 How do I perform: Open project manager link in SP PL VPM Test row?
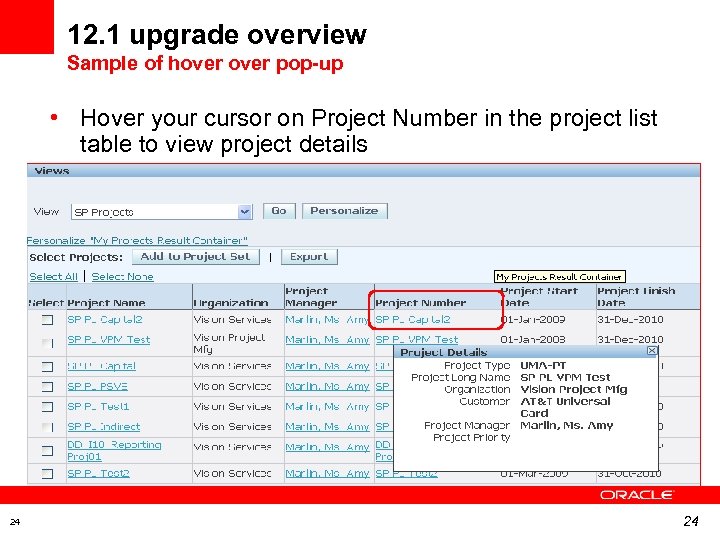pyautogui.click(x=327, y=340)
